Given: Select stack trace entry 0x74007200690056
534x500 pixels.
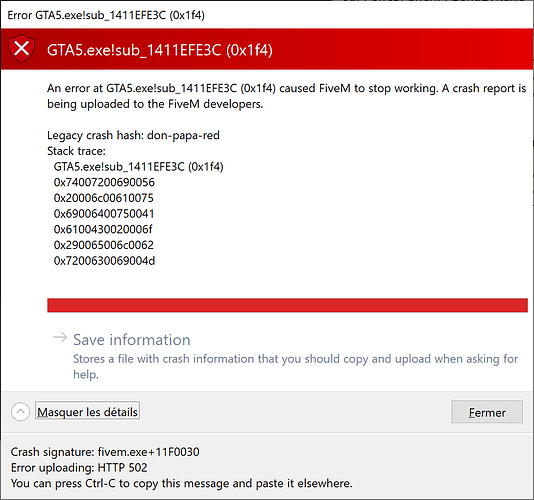Looking at the screenshot, I should [x=104, y=182].
